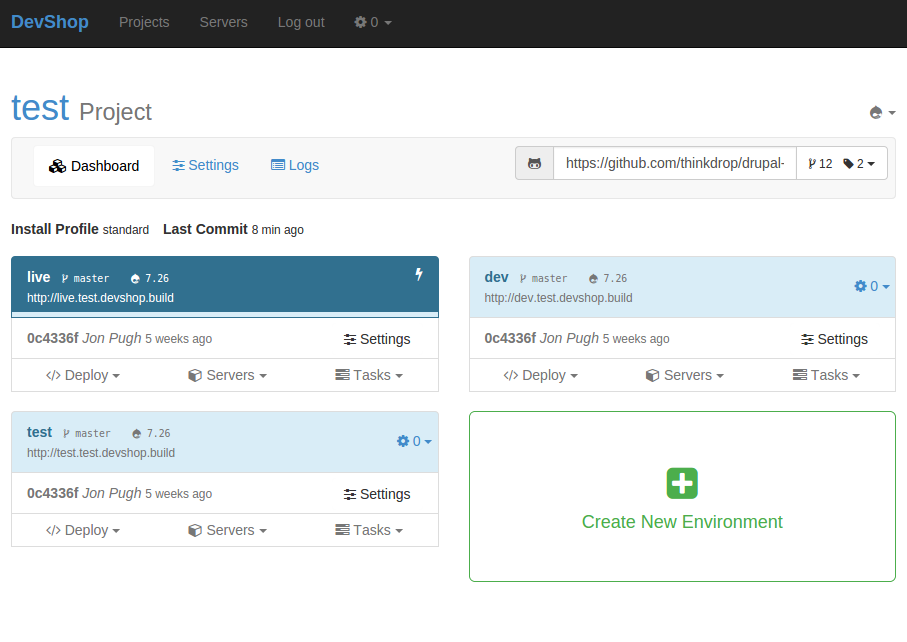
Task: Expand Servers dropdown for live environment
Action: click(x=227, y=375)
